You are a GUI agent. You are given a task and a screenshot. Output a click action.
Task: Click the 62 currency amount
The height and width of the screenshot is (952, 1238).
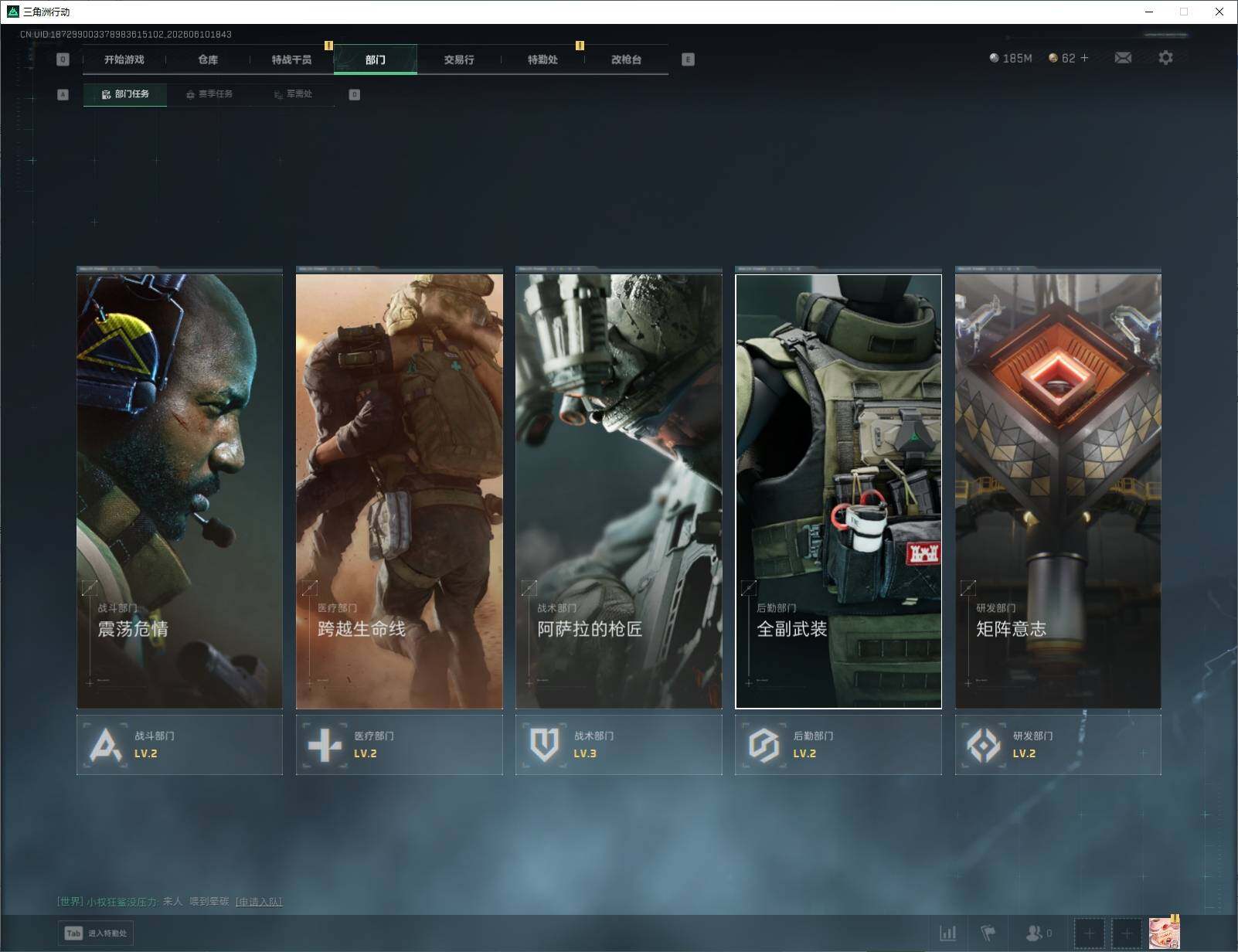[1068, 58]
